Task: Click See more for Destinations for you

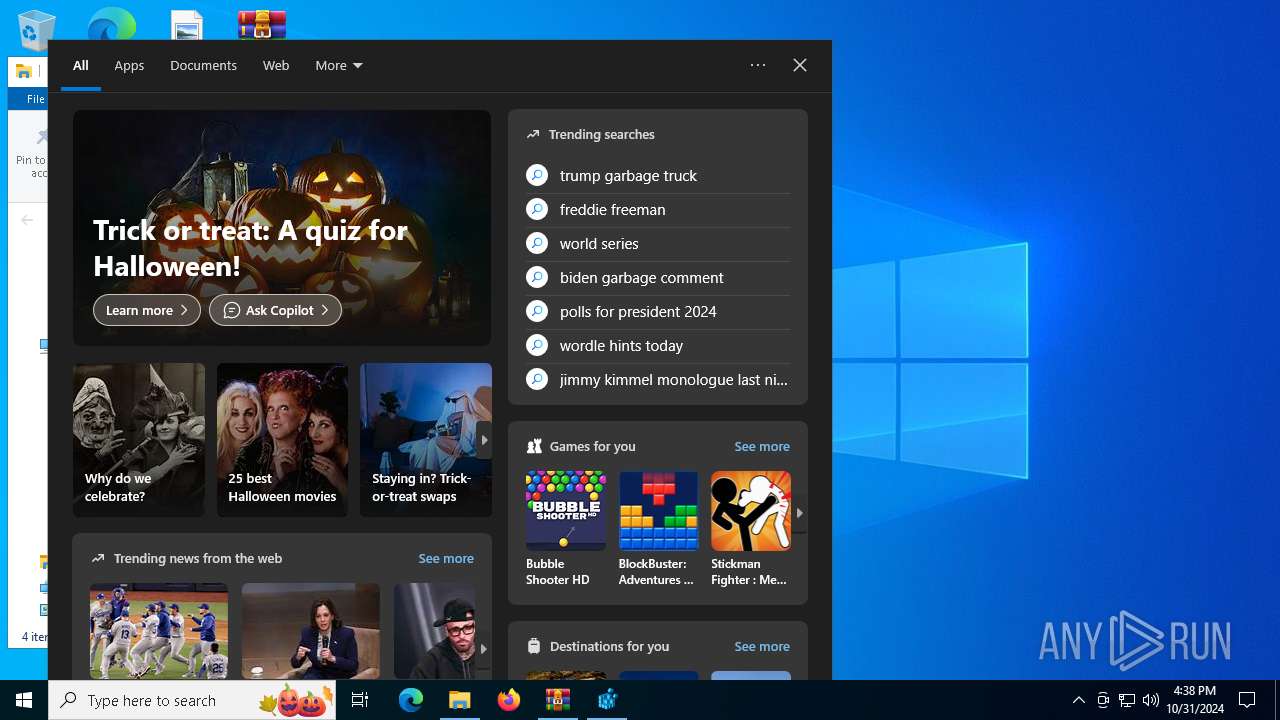Action: (762, 646)
